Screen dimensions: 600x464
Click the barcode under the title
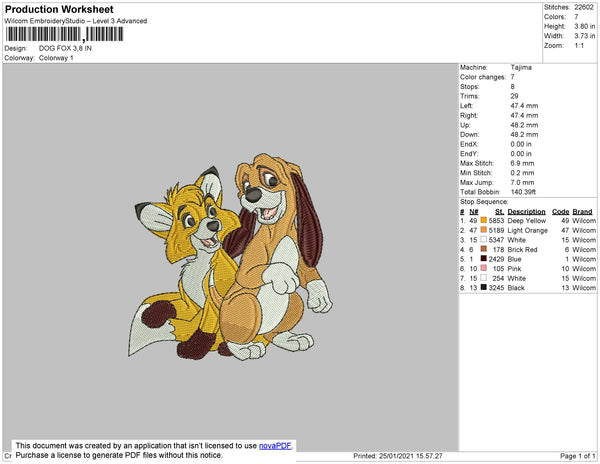coord(64,34)
